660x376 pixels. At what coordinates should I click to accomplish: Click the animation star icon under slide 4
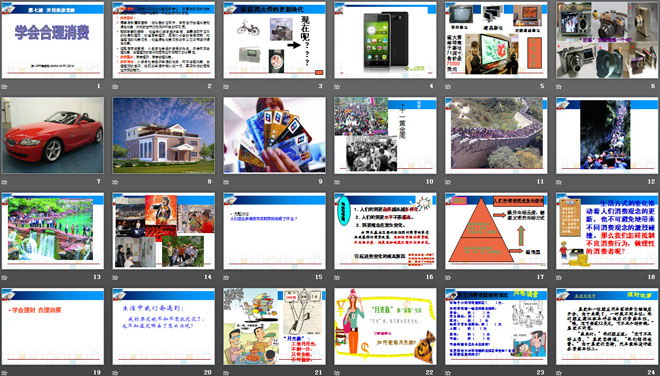[x=337, y=86]
